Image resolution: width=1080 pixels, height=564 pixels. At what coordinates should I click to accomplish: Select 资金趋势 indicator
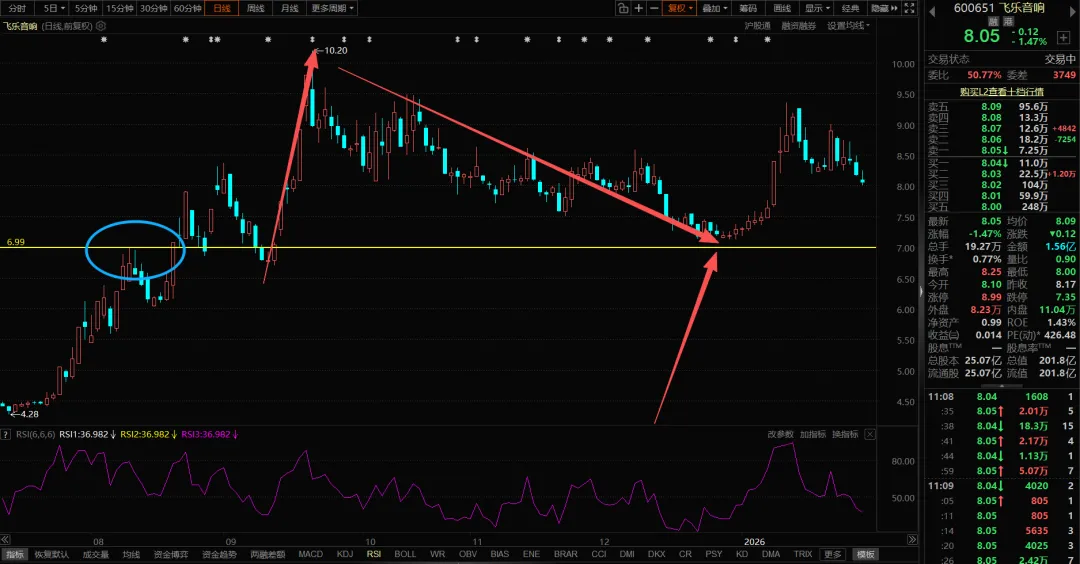point(219,554)
